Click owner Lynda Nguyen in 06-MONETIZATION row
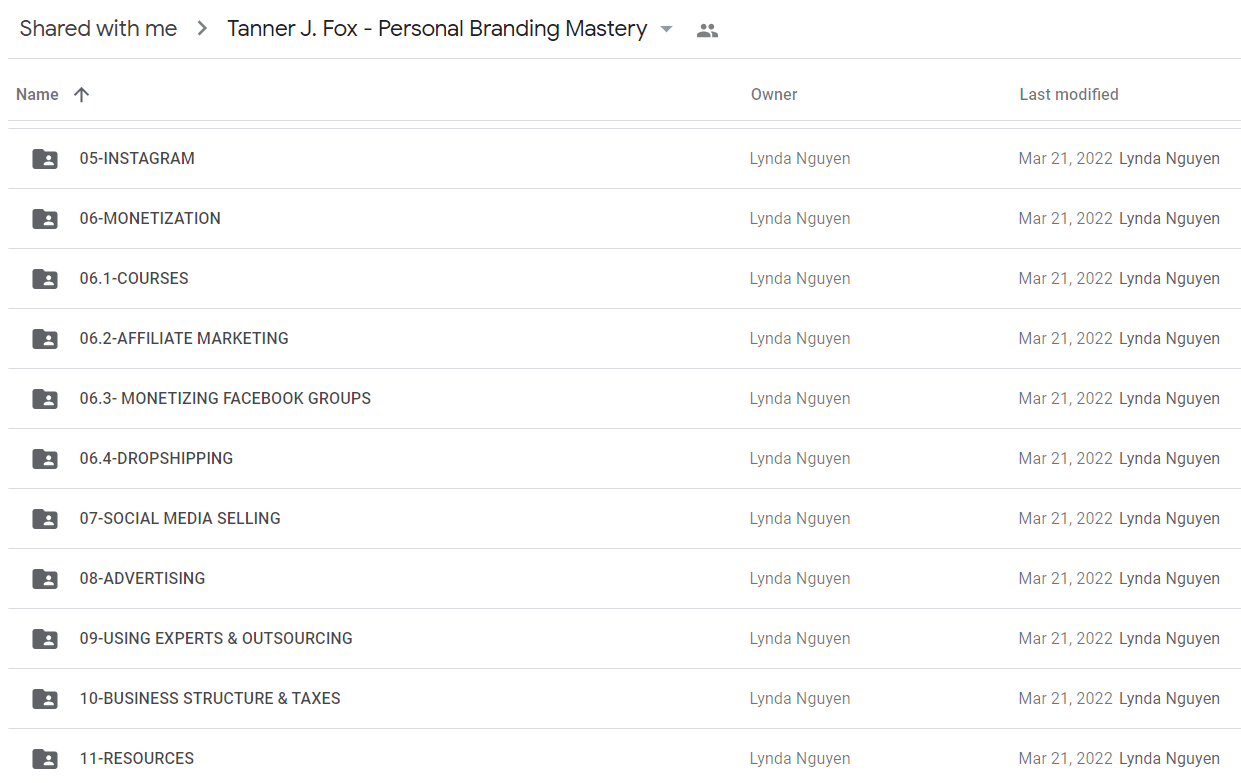 tap(800, 218)
